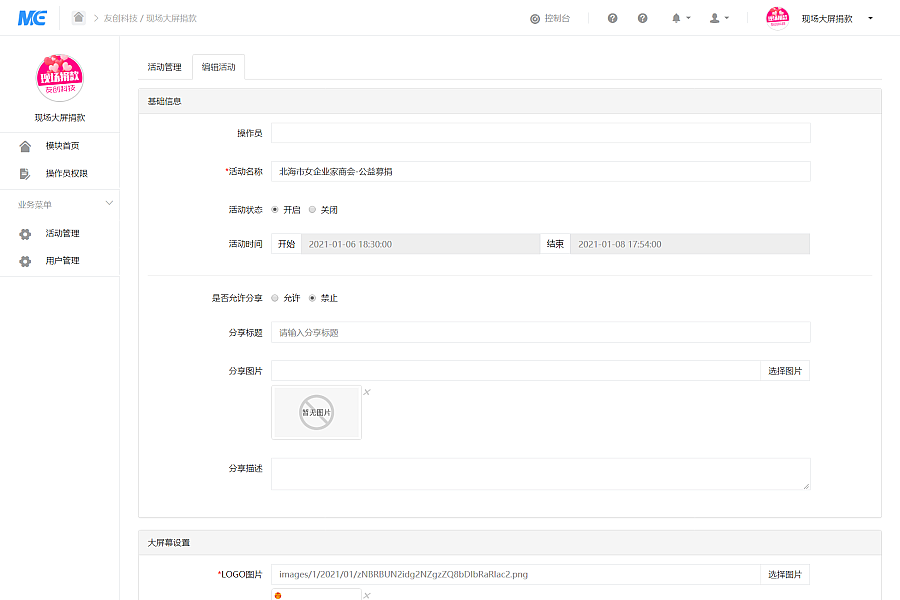This screenshot has height=600, width=900.
Task: Click the 基础信息 panel header
Action: [510, 101]
